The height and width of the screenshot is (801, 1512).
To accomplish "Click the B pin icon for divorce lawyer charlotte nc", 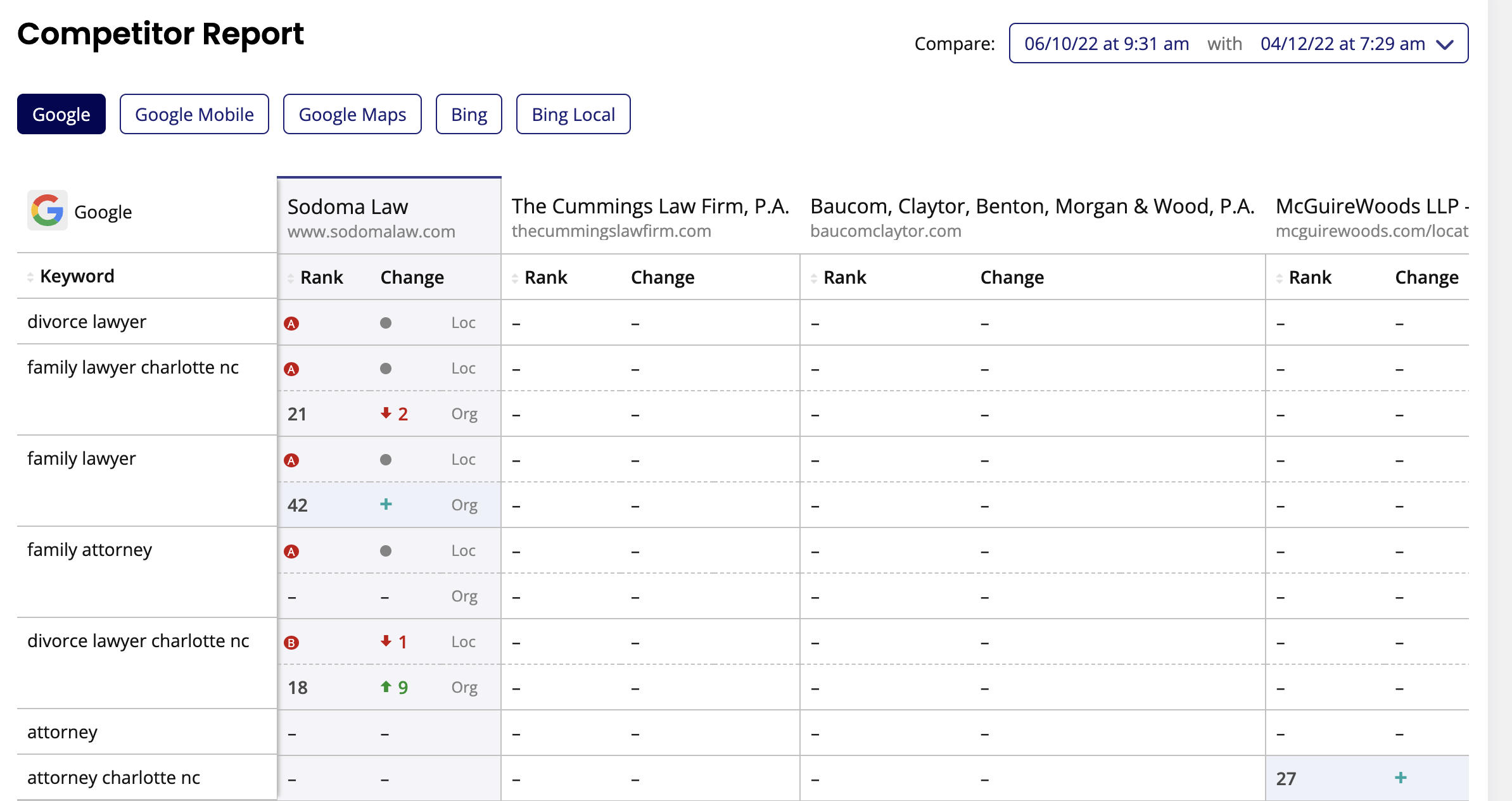I will click(x=291, y=643).
